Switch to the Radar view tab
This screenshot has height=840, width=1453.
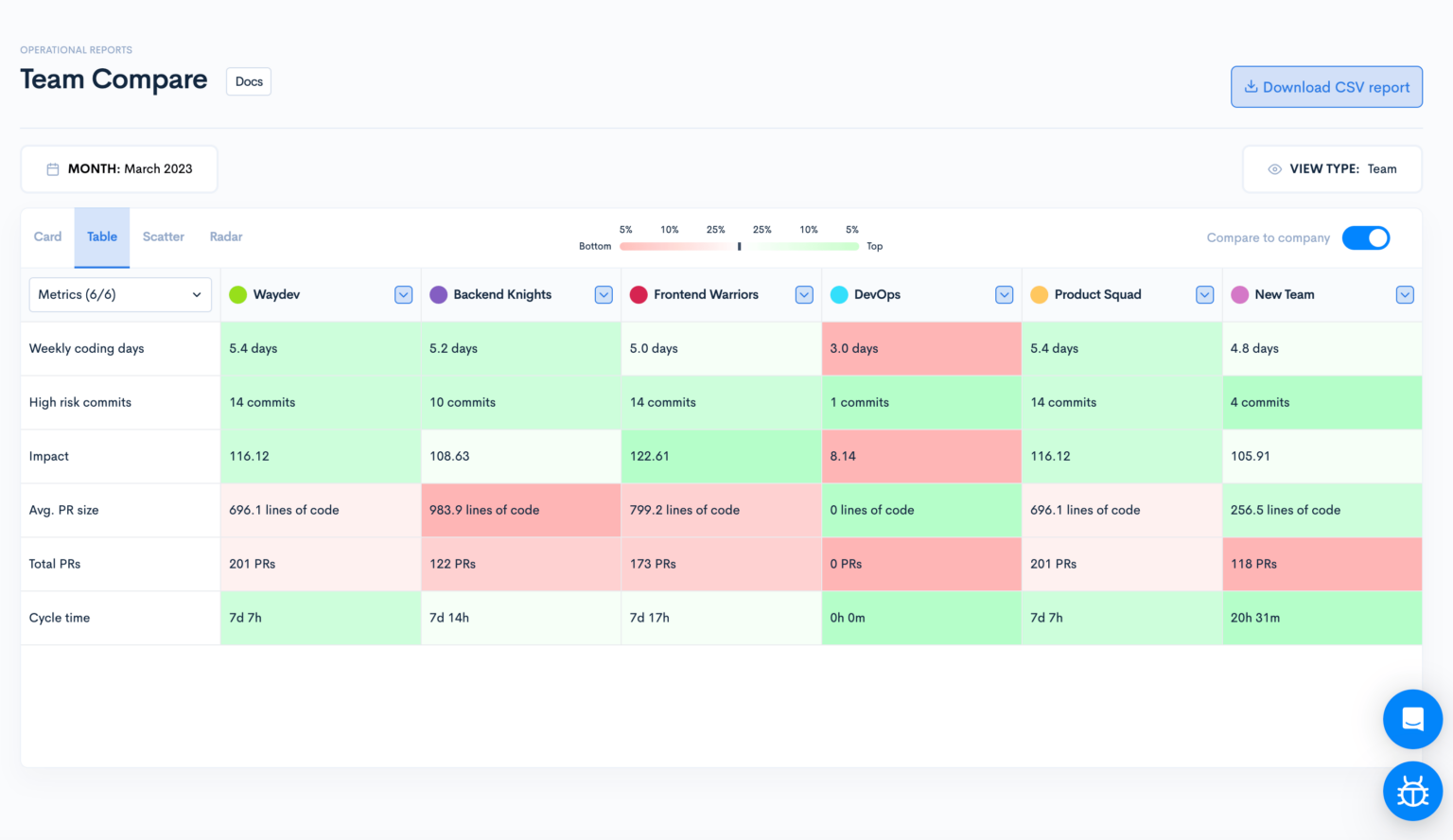[225, 236]
